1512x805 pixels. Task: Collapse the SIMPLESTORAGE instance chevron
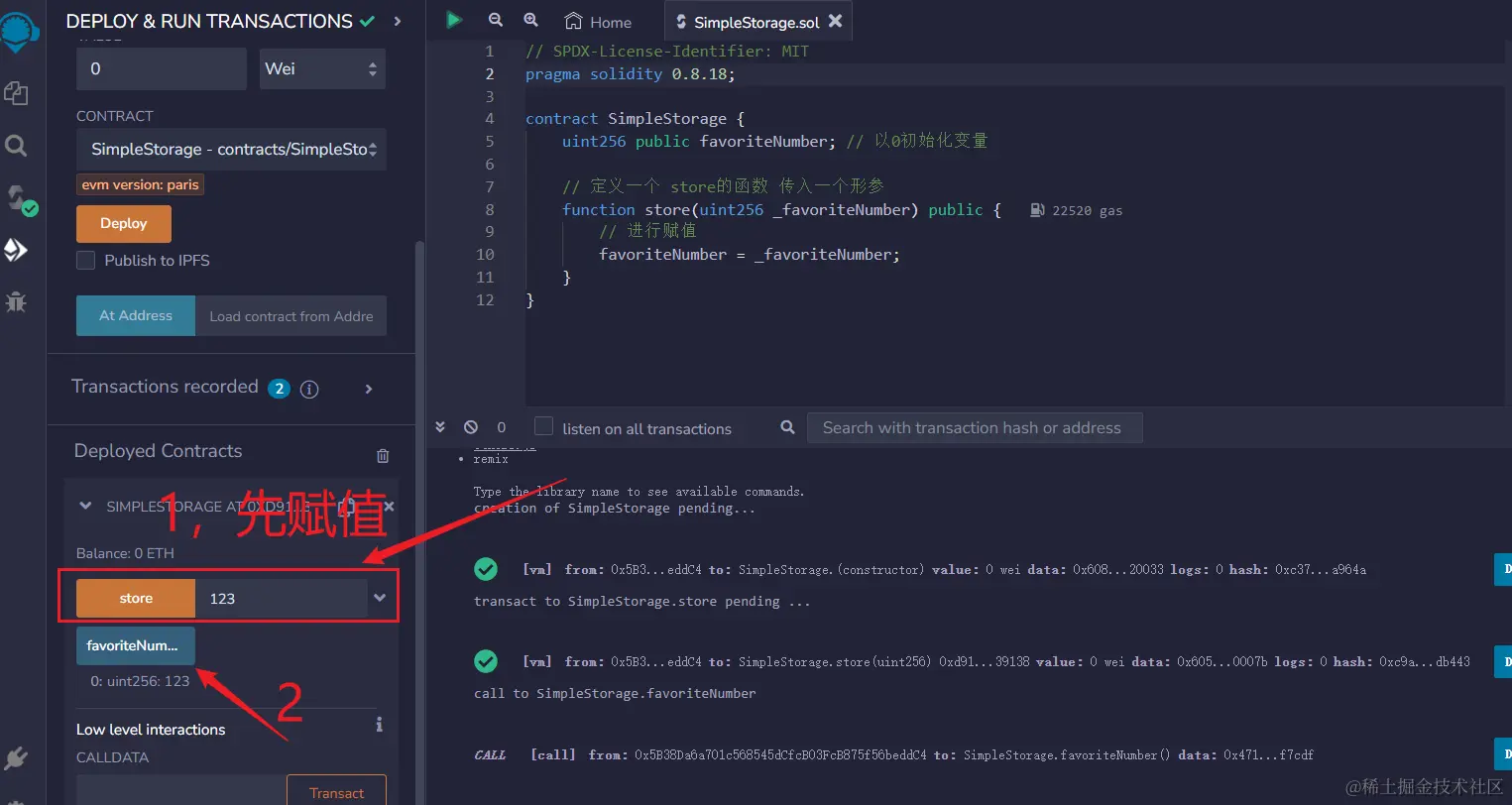pos(85,506)
